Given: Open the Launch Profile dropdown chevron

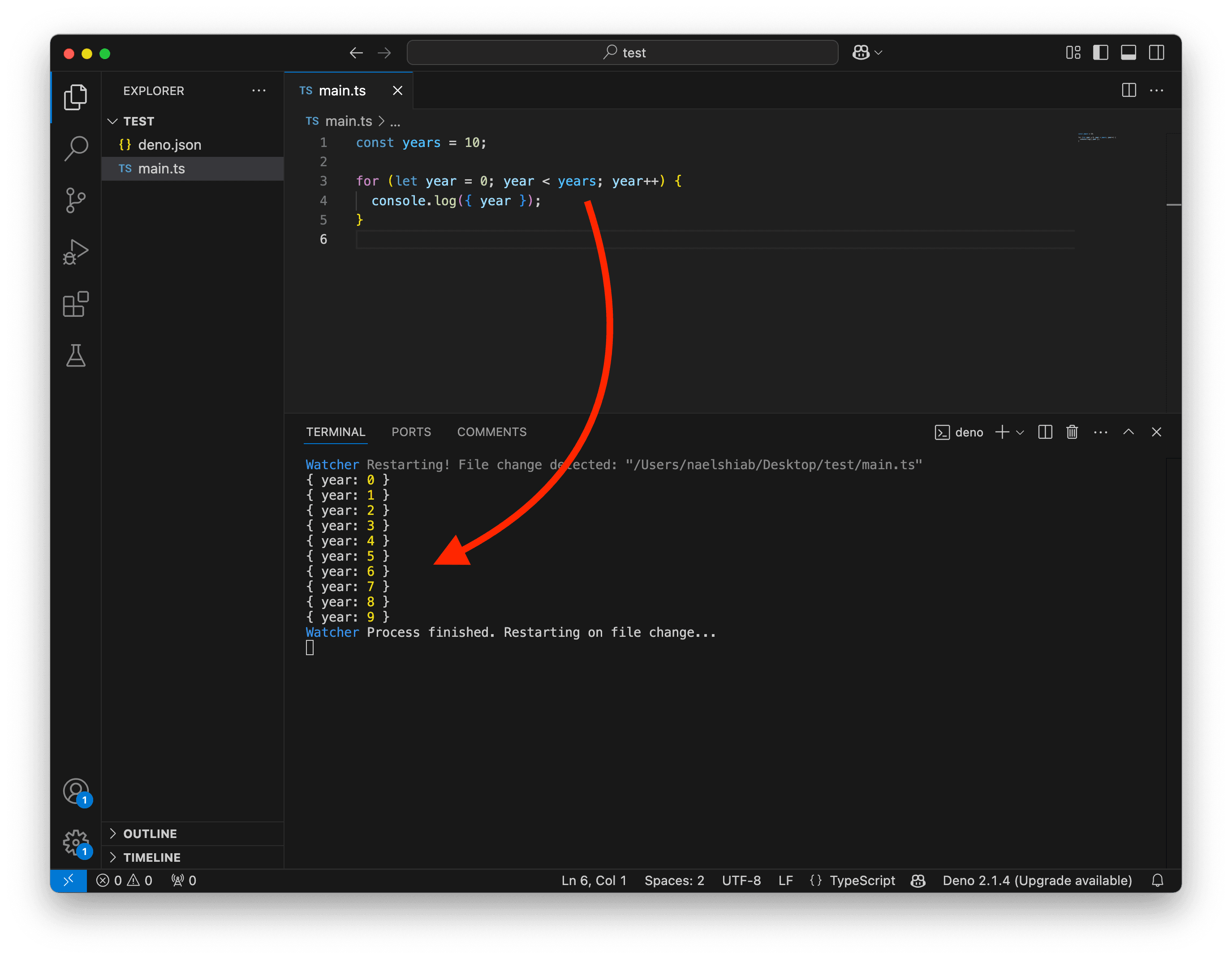Looking at the screenshot, I should click(1020, 432).
